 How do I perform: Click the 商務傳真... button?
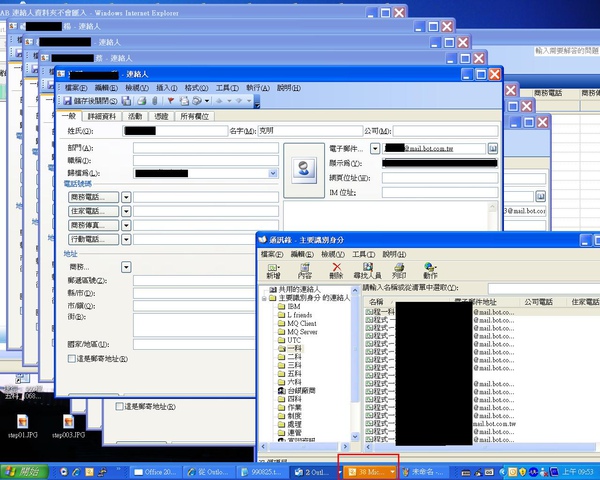pos(93,225)
